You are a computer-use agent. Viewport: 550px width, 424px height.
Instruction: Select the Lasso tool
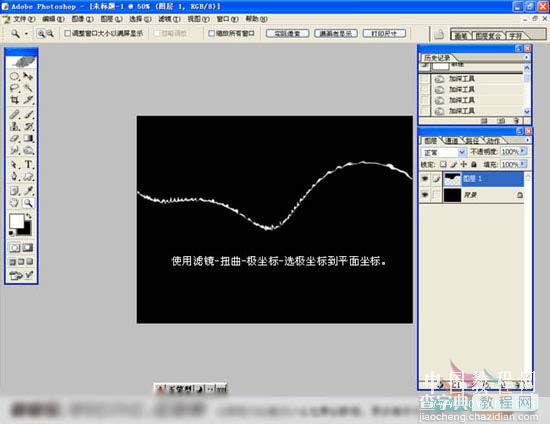pos(14,88)
